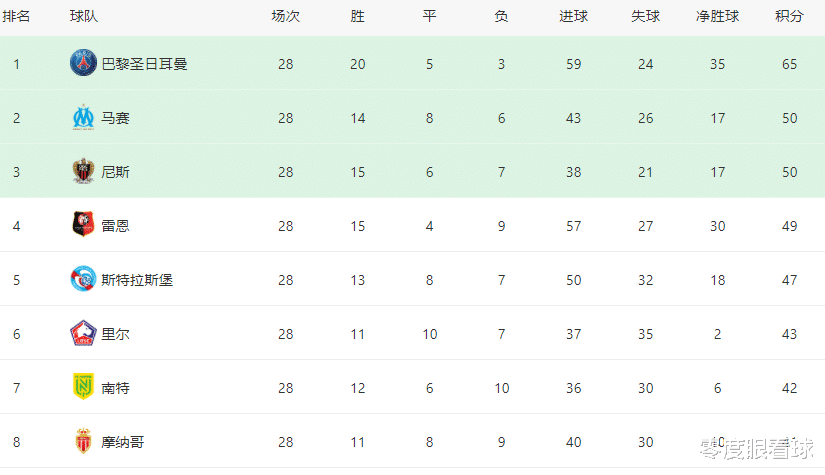The width and height of the screenshot is (825, 475).
Task: Click the Nantes yellow badge
Action: point(83,387)
